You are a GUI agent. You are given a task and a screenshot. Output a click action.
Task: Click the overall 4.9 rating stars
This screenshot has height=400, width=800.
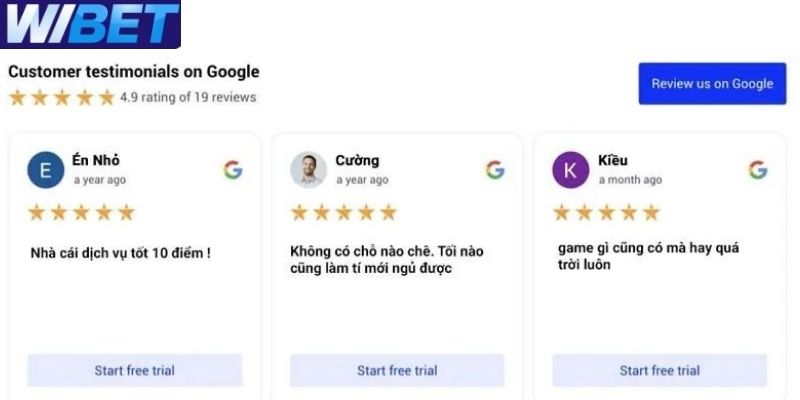62,98
